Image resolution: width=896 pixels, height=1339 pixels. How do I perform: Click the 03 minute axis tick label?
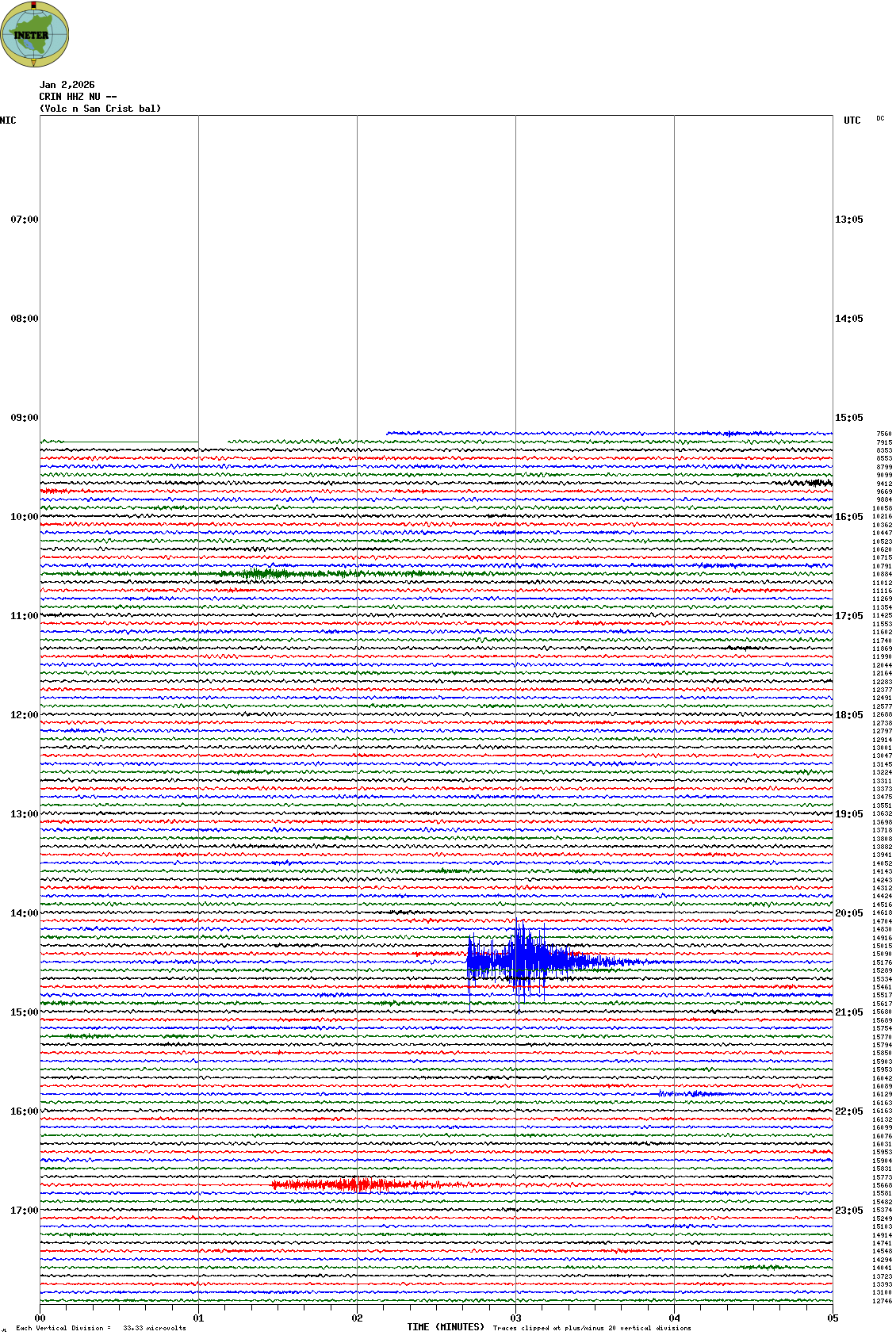(515, 1318)
